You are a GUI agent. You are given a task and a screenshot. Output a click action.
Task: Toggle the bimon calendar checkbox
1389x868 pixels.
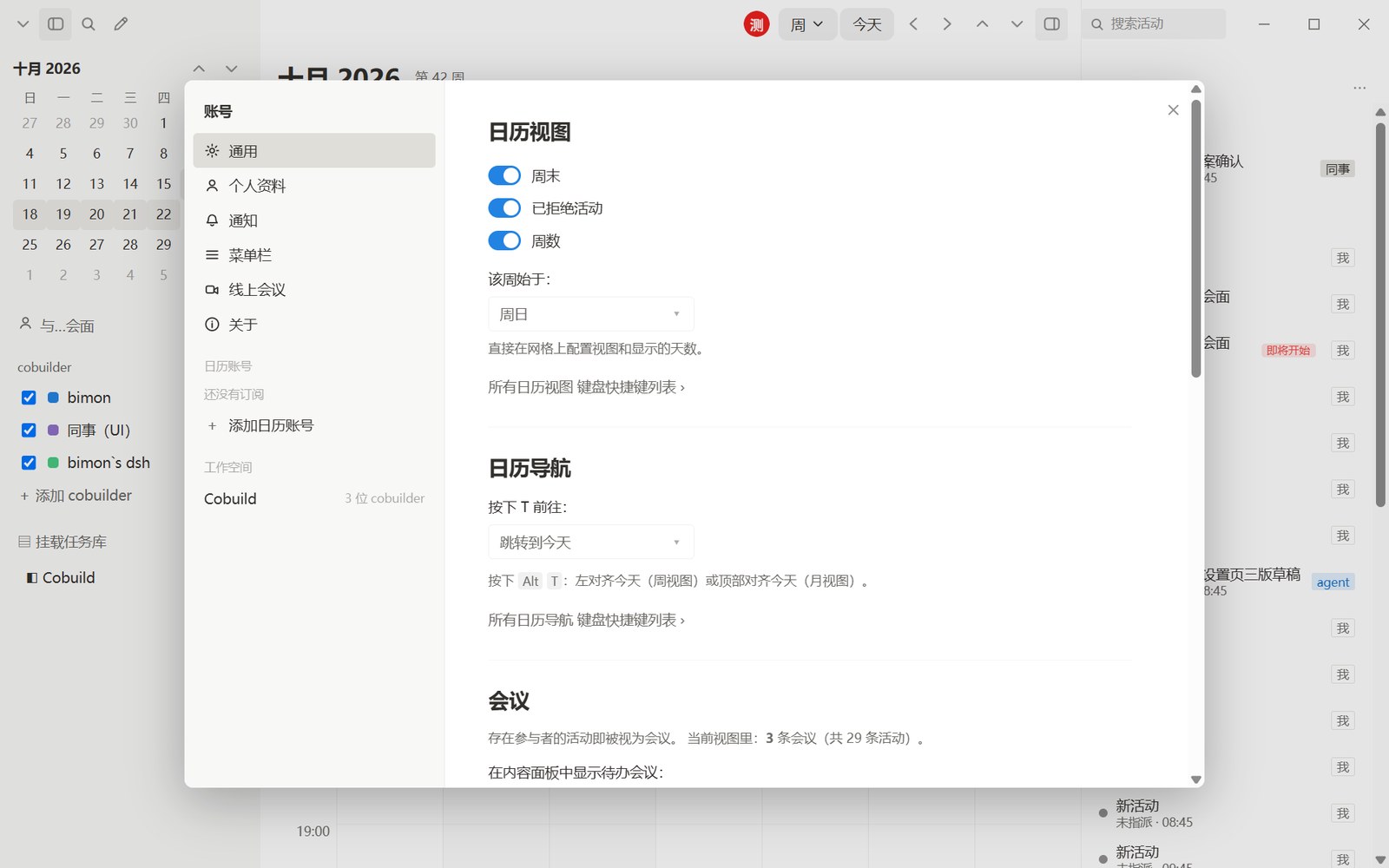click(x=29, y=398)
